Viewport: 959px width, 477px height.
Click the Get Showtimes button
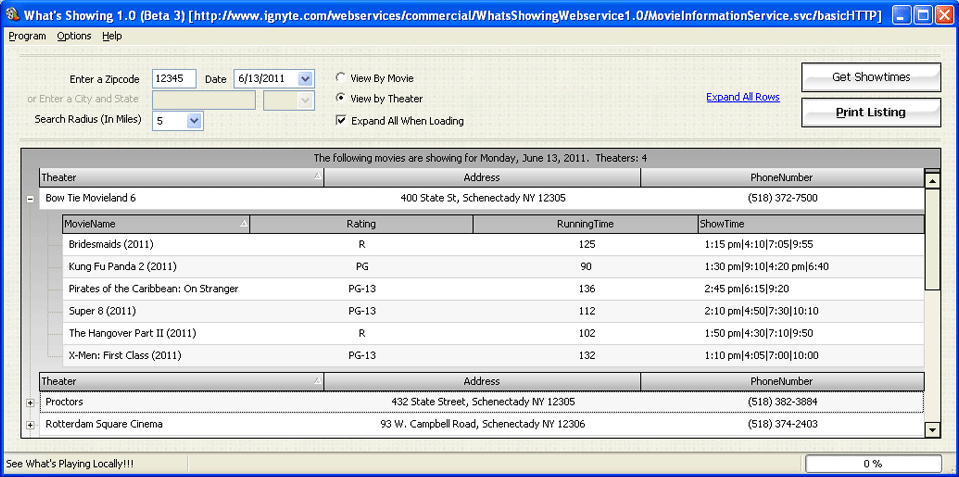click(871, 77)
